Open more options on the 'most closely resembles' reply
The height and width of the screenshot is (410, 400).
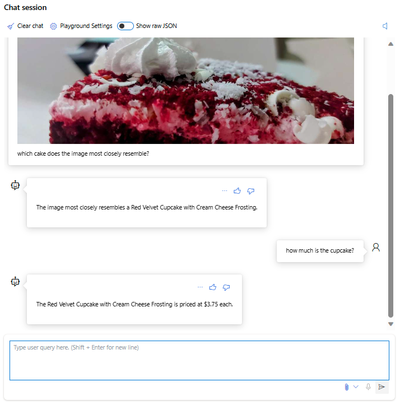click(x=224, y=191)
